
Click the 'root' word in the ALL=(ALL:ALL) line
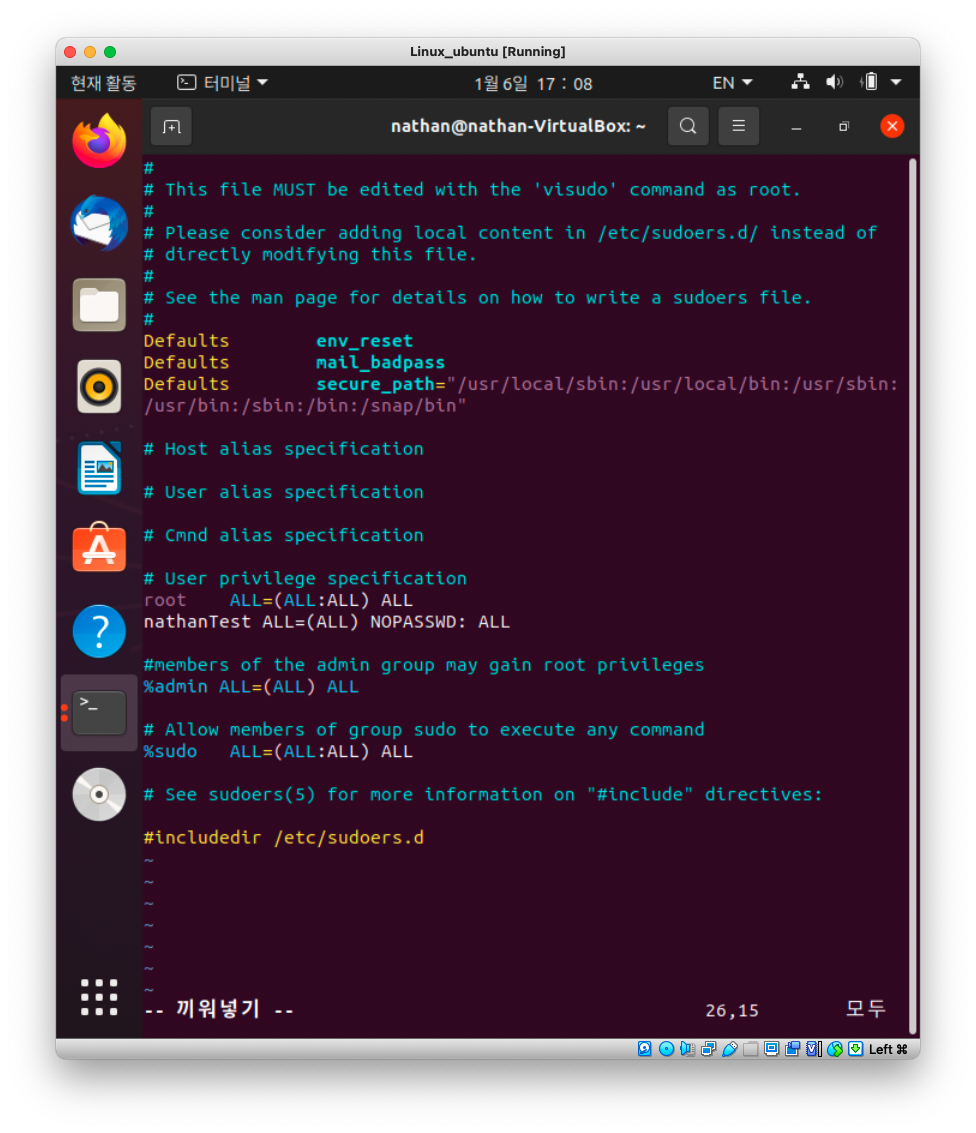click(x=165, y=600)
